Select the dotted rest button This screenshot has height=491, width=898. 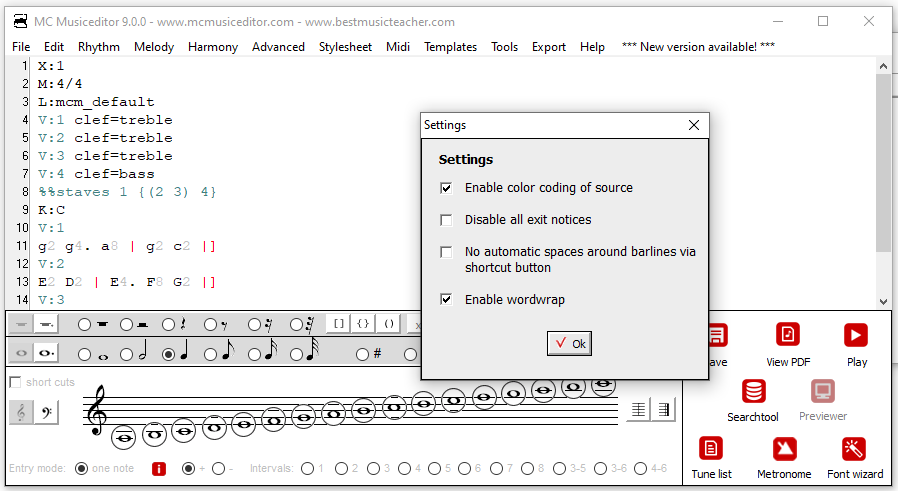pyautogui.click(x=46, y=325)
